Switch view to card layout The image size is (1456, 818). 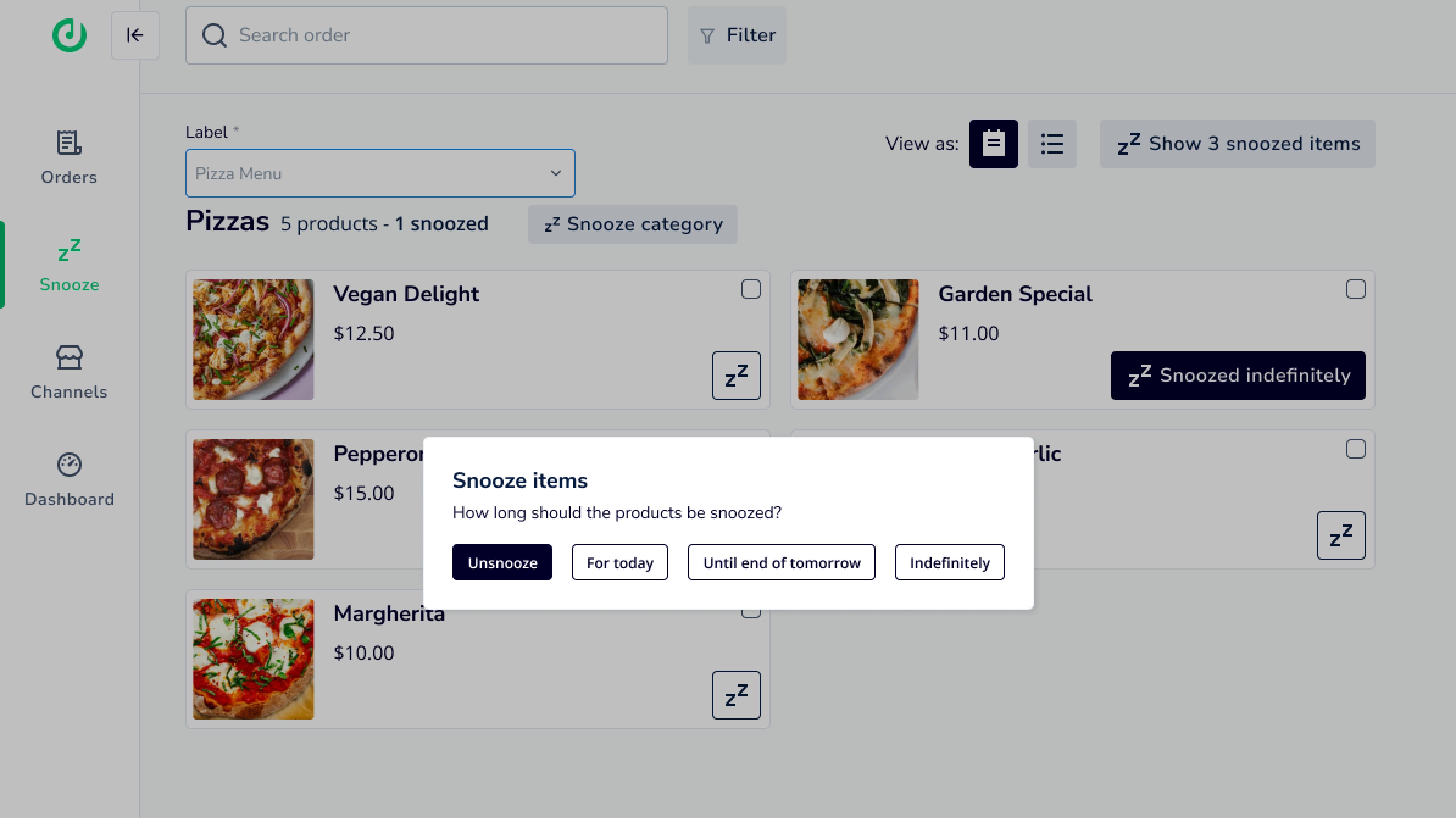pos(993,144)
